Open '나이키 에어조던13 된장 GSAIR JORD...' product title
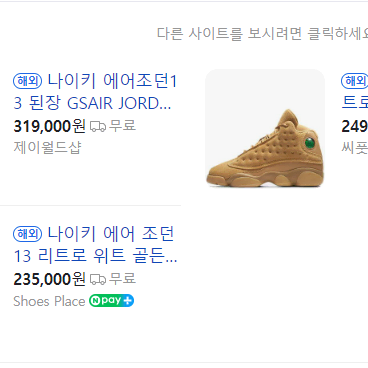The width and height of the screenshot is (368, 368). (x=95, y=92)
